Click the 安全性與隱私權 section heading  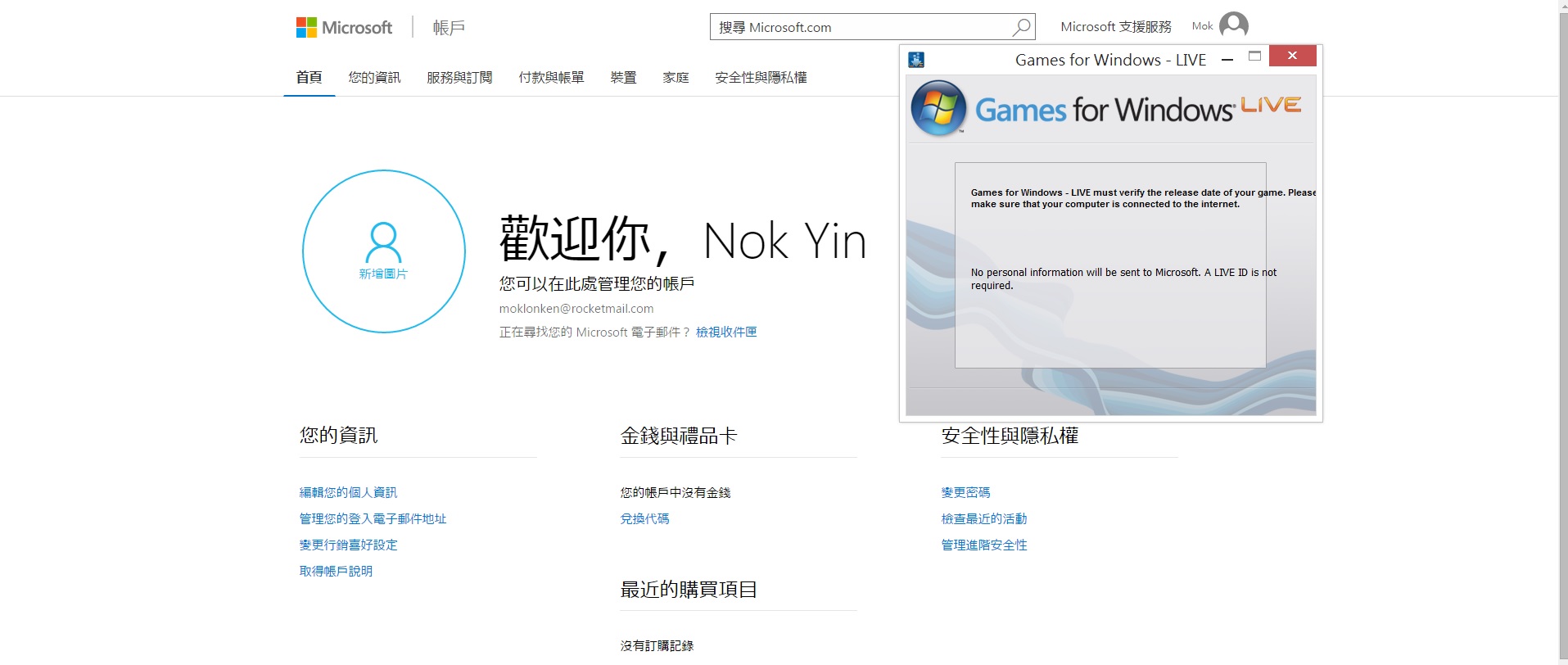pyautogui.click(x=1010, y=436)
